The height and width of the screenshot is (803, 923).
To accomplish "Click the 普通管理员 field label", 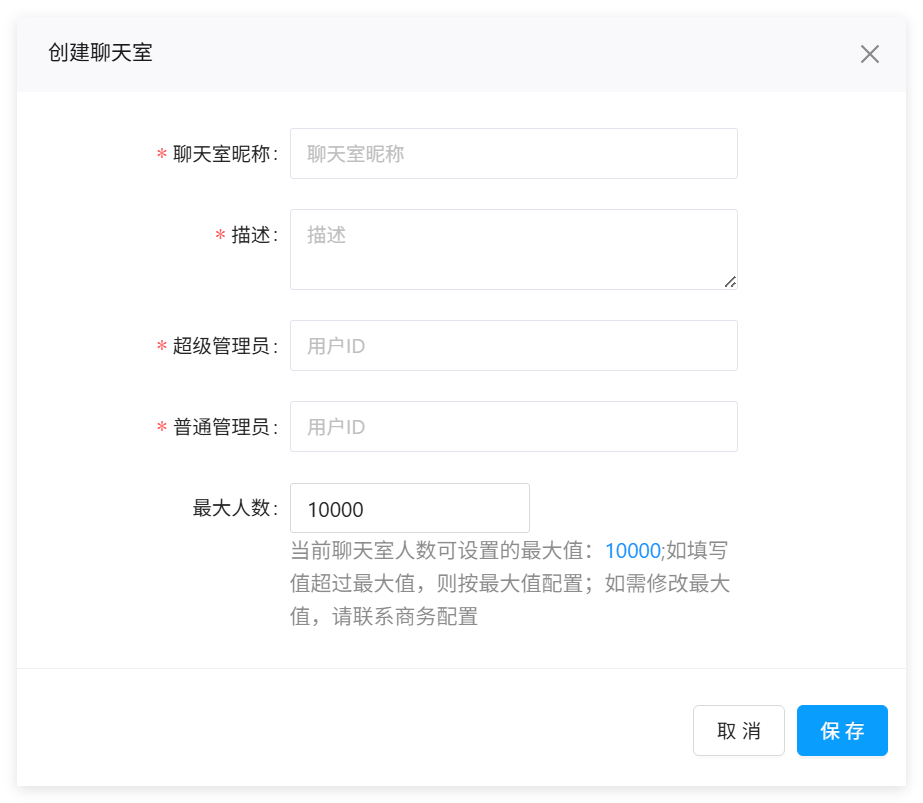I will click(x=221, y=428).
